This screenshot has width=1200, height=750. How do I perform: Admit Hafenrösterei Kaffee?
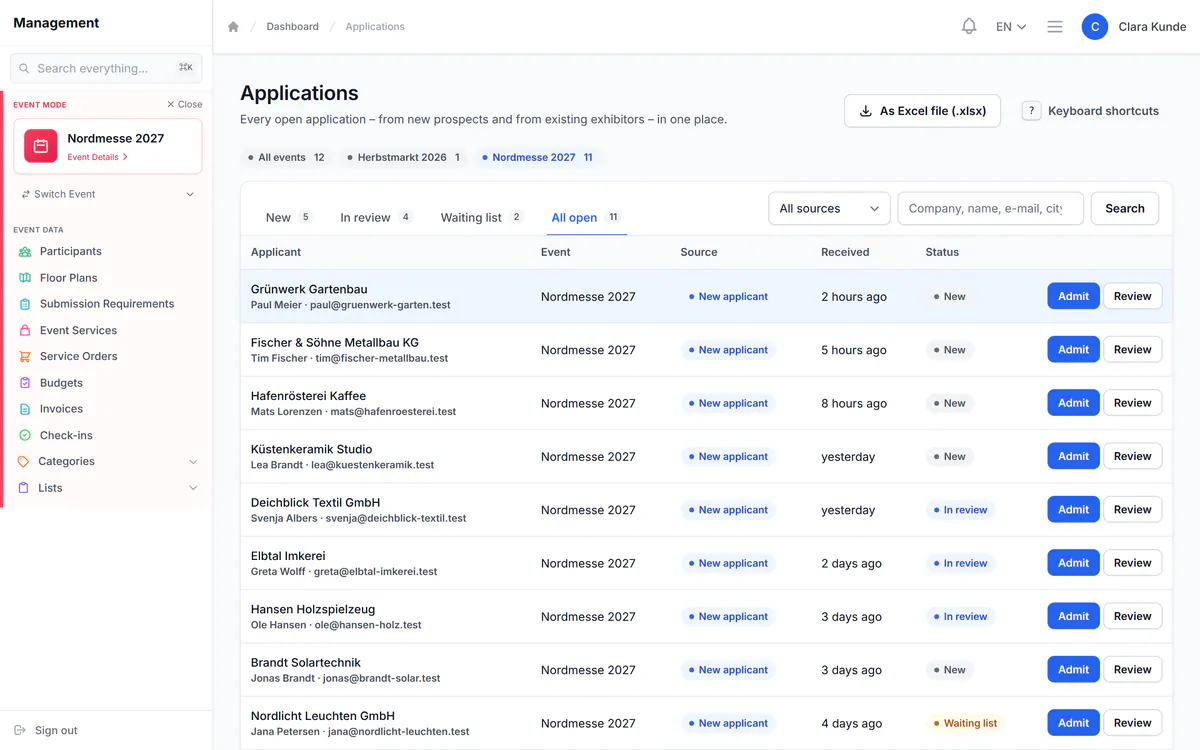(x=1073, y=403)
